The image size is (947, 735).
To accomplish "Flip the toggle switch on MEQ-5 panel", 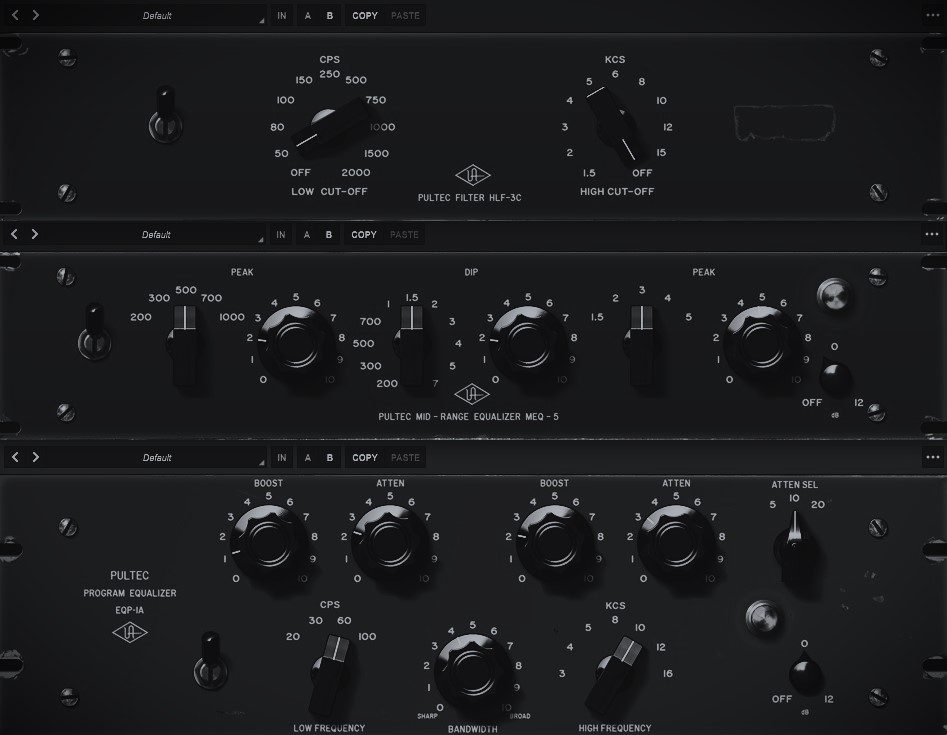I will 94,332.
